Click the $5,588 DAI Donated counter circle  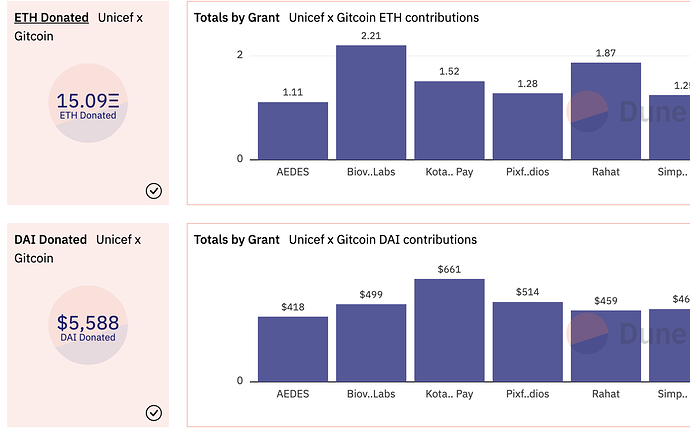[88, 325]
